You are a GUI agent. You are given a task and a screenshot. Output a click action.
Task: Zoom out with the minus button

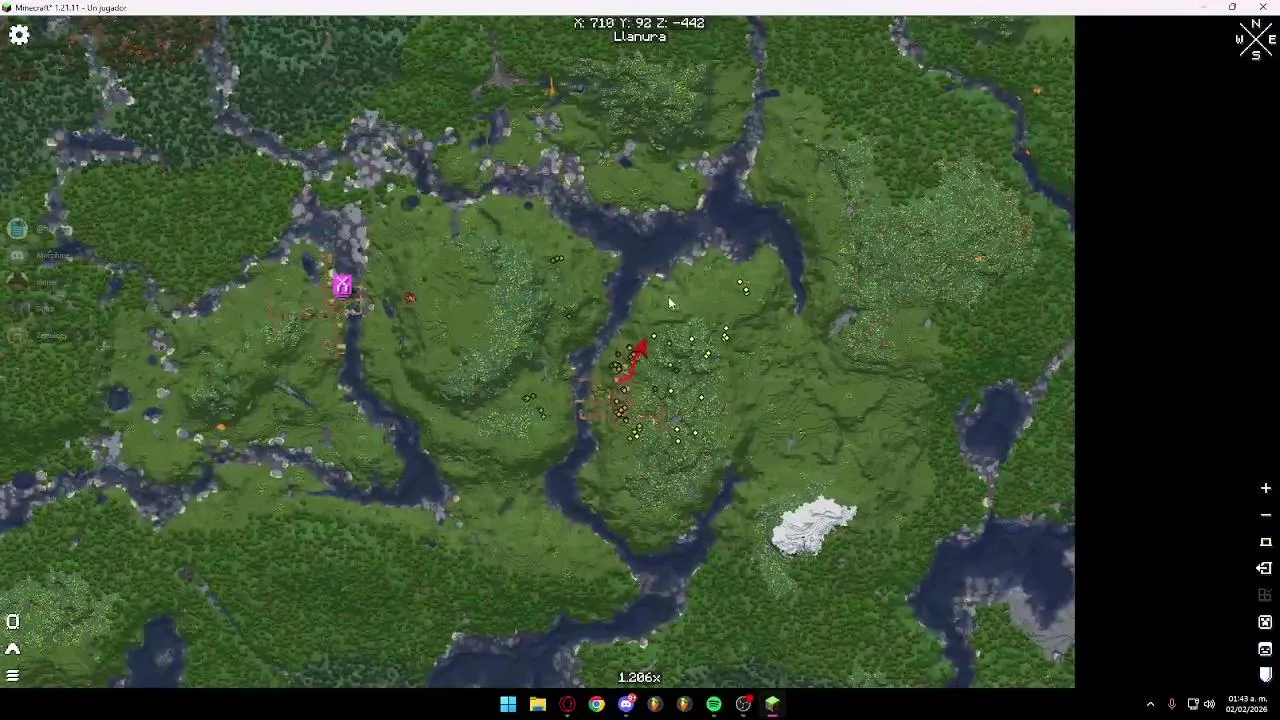click(x=1265, y=515)
